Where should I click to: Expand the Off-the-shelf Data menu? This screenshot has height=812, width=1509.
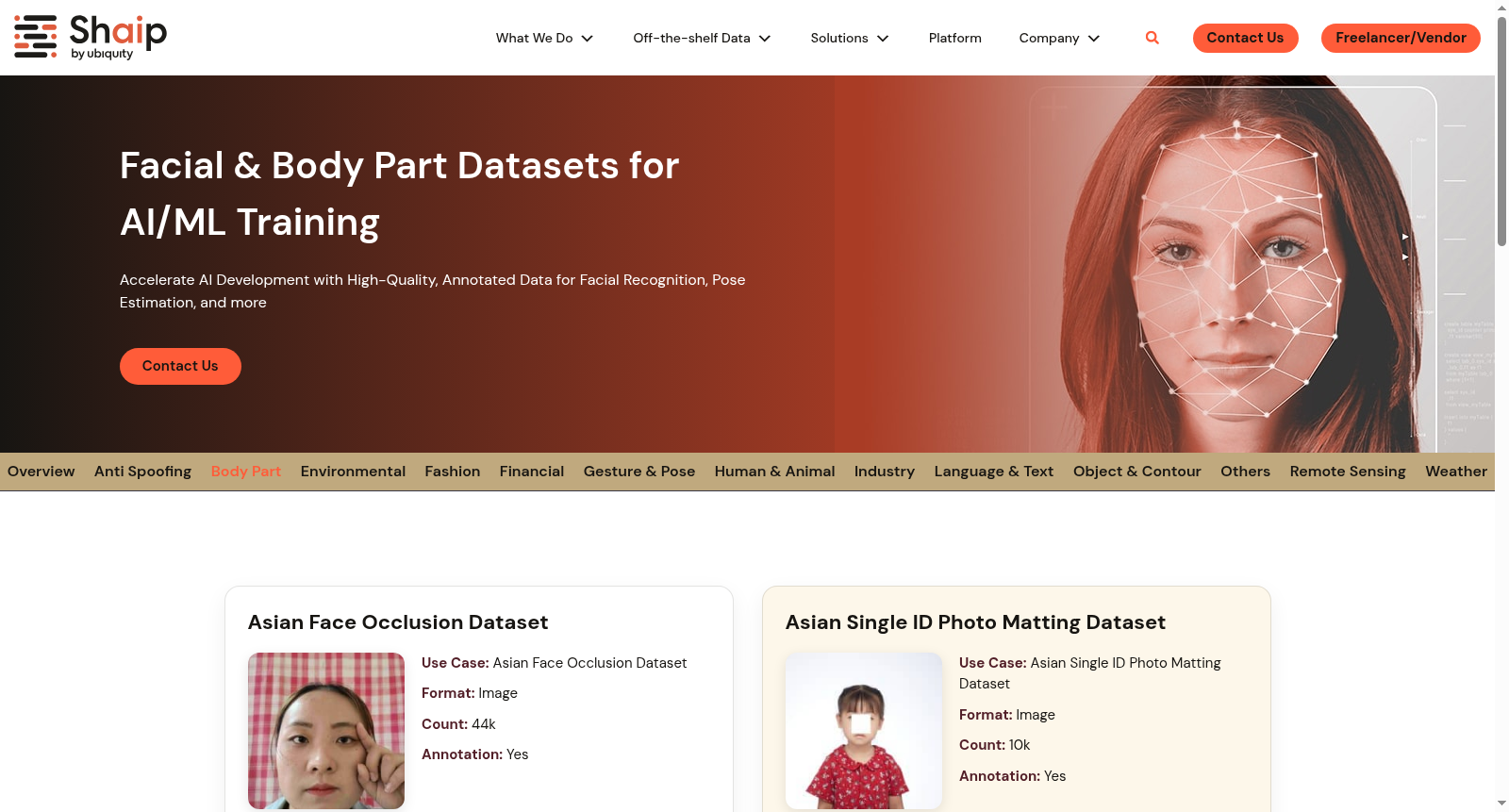coord(702,38)
